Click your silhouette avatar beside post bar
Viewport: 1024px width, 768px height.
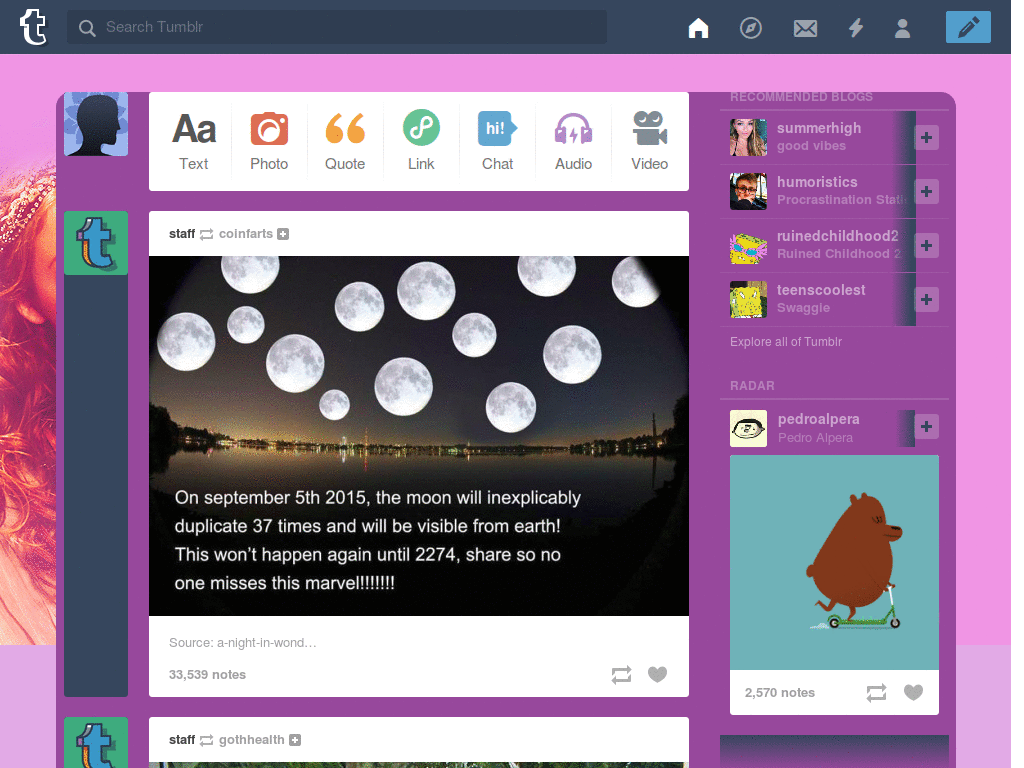pos(96,124)
